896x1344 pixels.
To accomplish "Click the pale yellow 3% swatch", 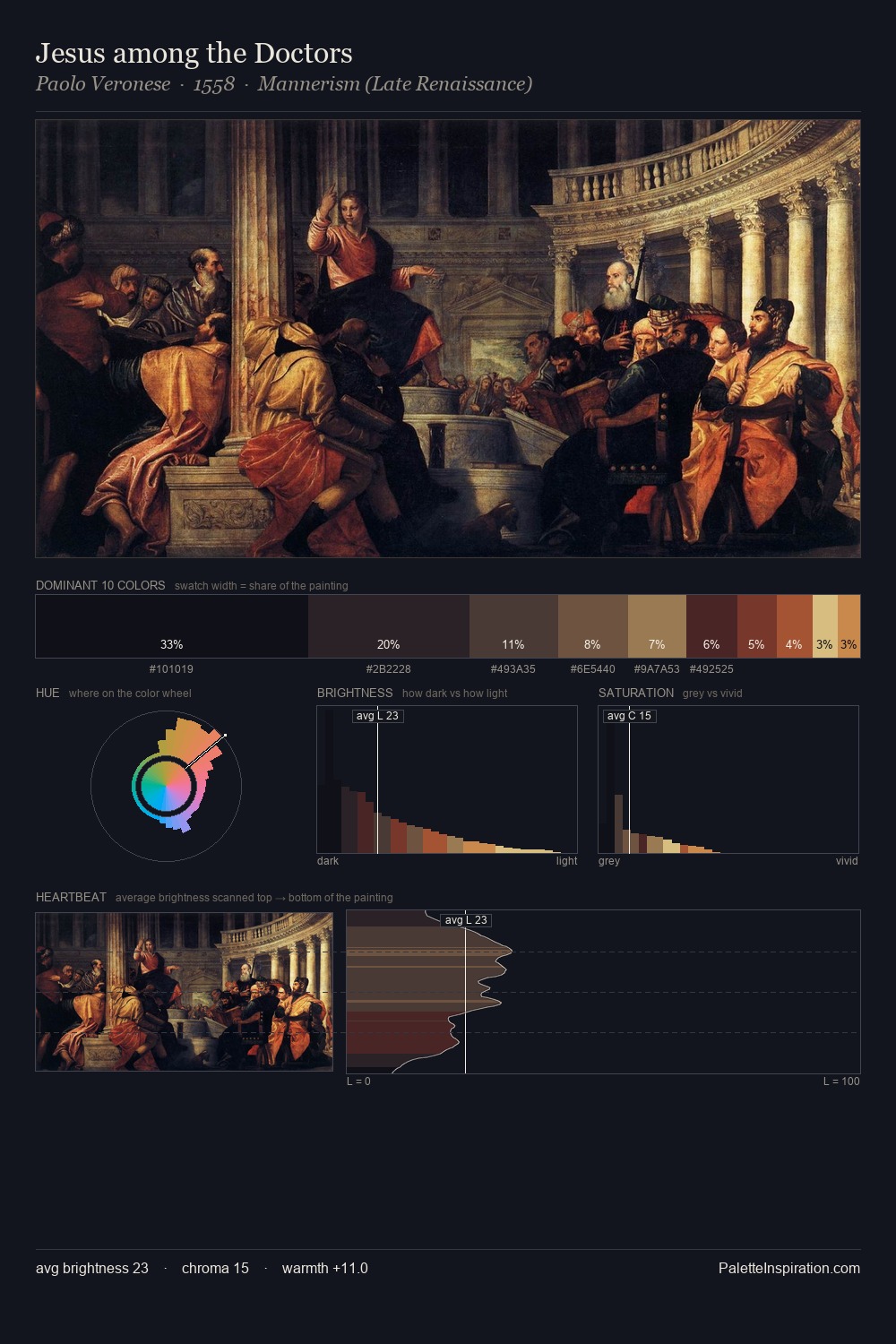I will point(824,626).
